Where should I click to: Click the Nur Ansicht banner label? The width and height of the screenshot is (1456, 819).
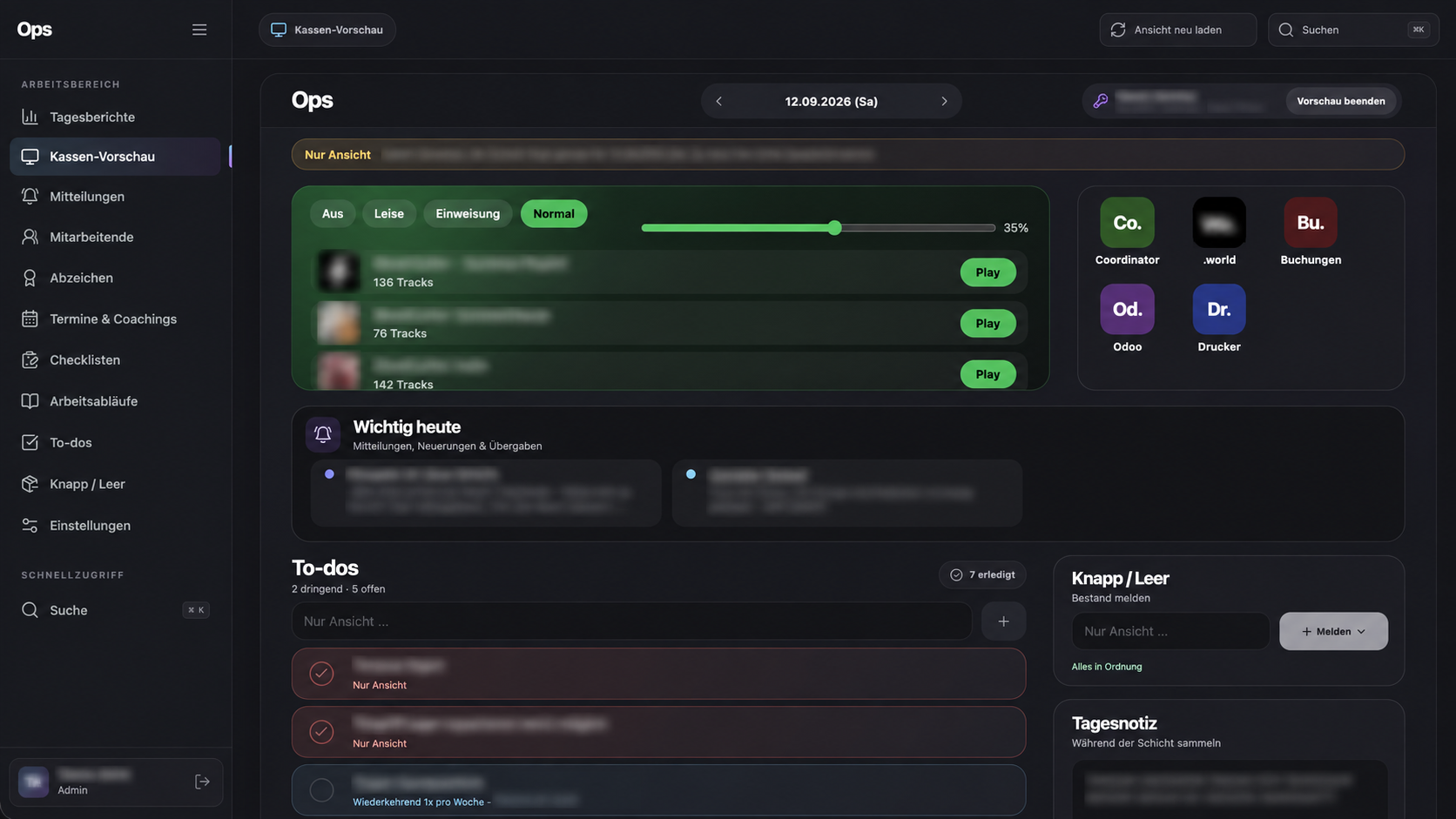338,155
